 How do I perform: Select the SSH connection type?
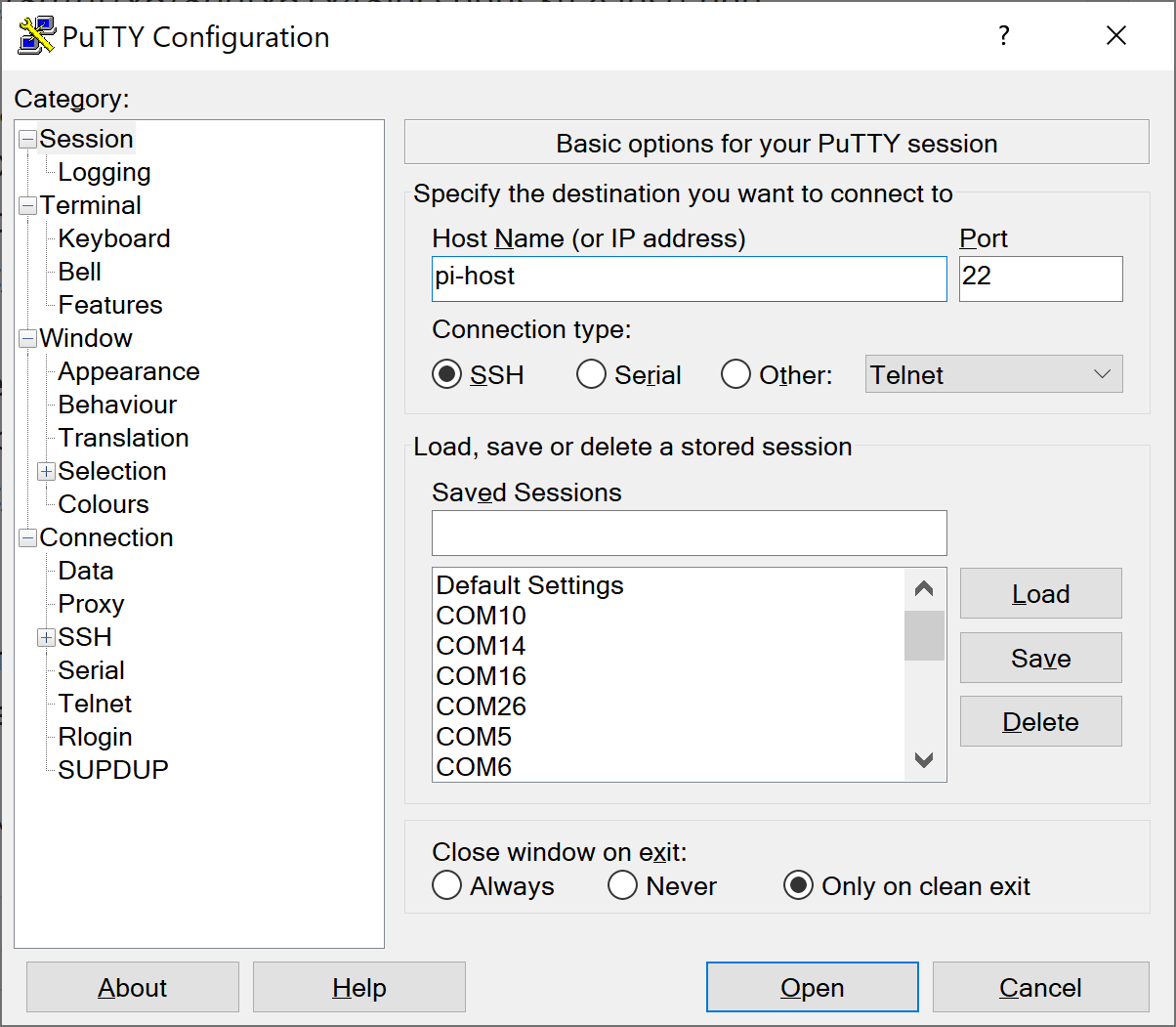point(447,375)
